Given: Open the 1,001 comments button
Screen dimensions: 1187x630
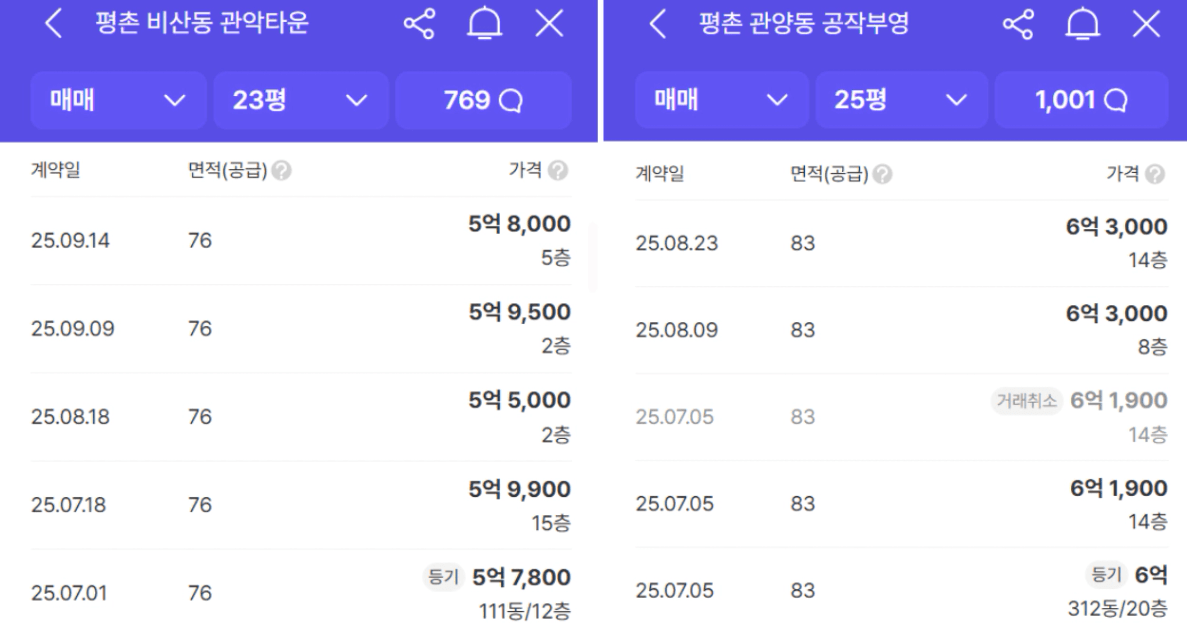Looking at the screenshot, I should [1080, 100].
